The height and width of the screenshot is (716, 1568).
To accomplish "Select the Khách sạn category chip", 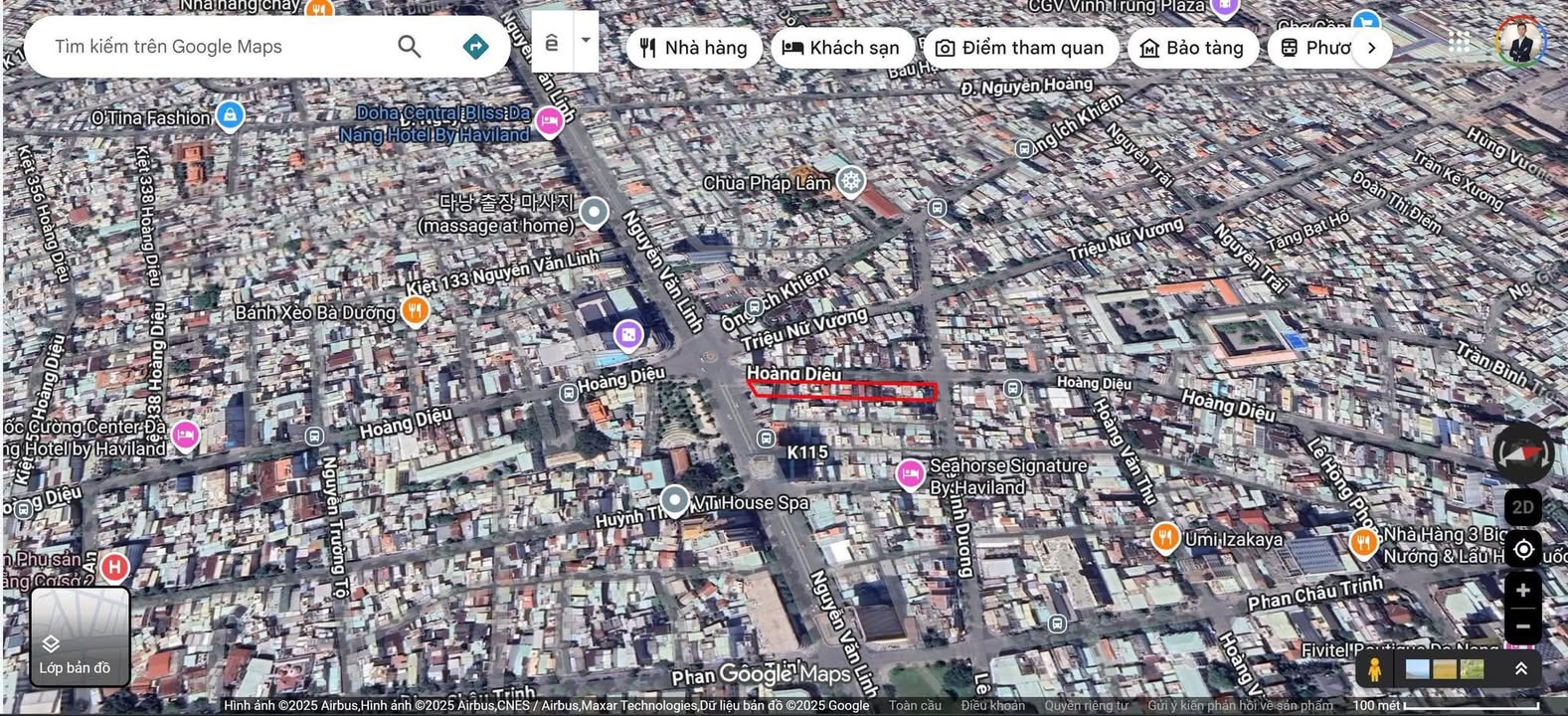I will point(841,48).
